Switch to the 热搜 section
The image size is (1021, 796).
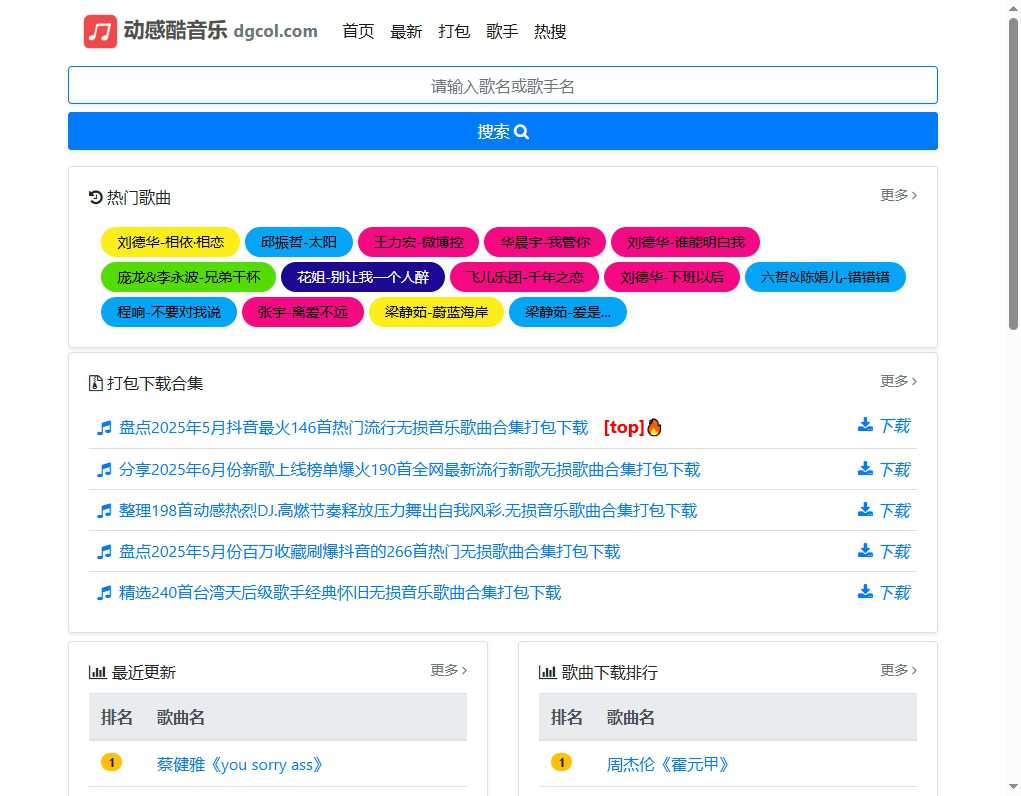549,31
